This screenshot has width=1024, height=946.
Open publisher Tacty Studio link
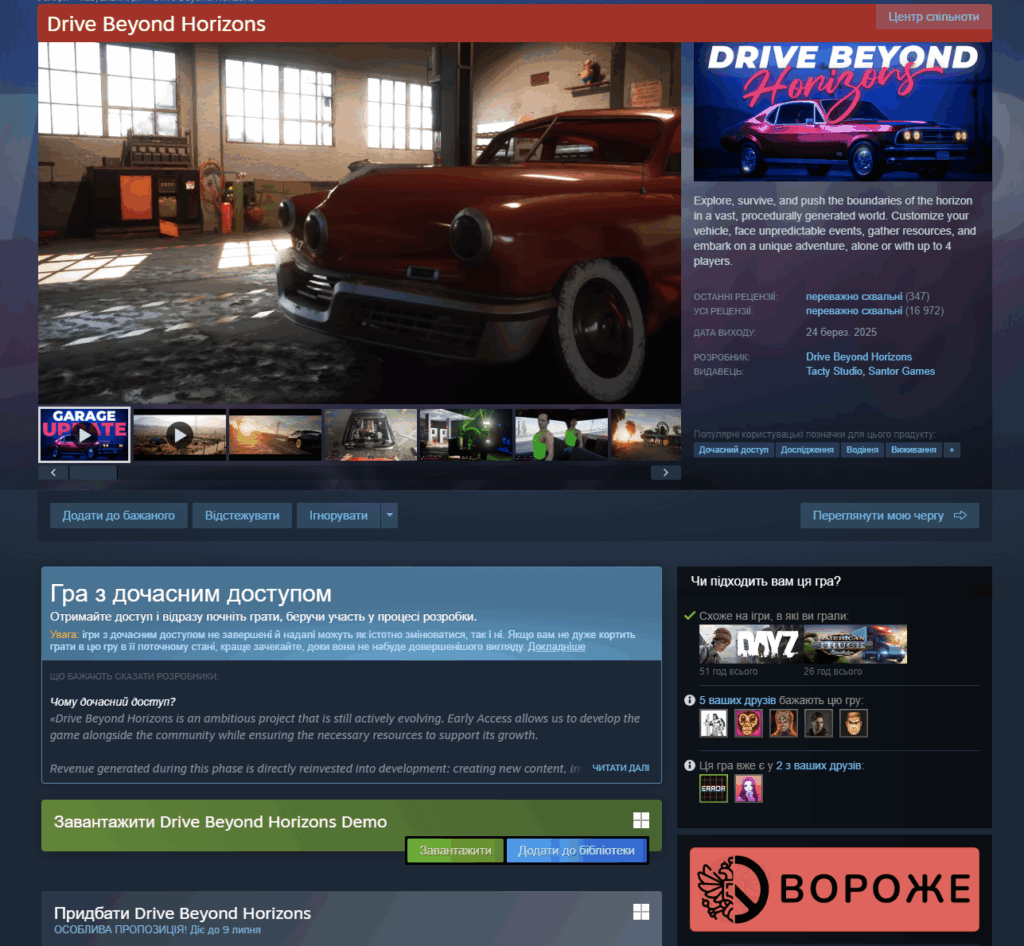(x=834, y=371)
